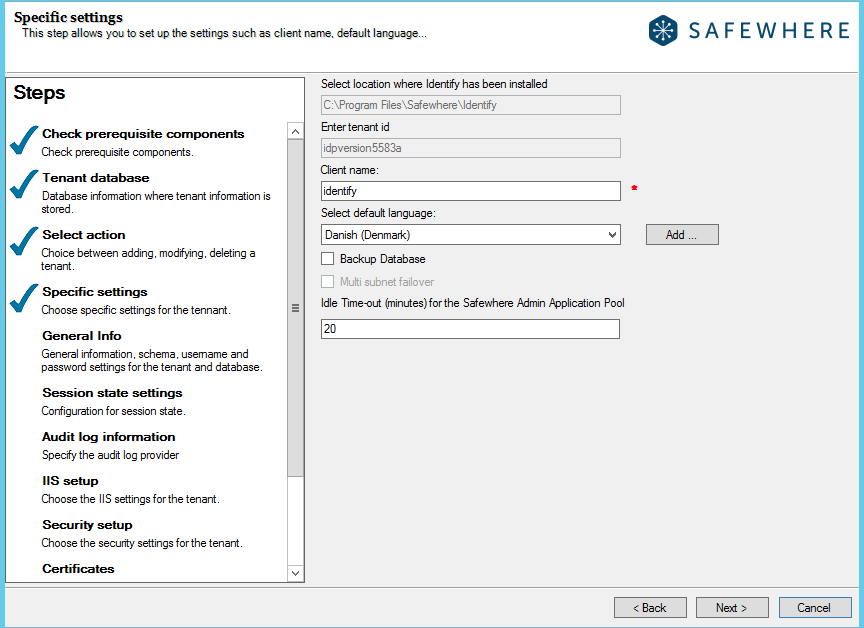Focus the Client name input field
Viewport: 864px width, 628px height.
pyautogui.click(x=471, y=191)
